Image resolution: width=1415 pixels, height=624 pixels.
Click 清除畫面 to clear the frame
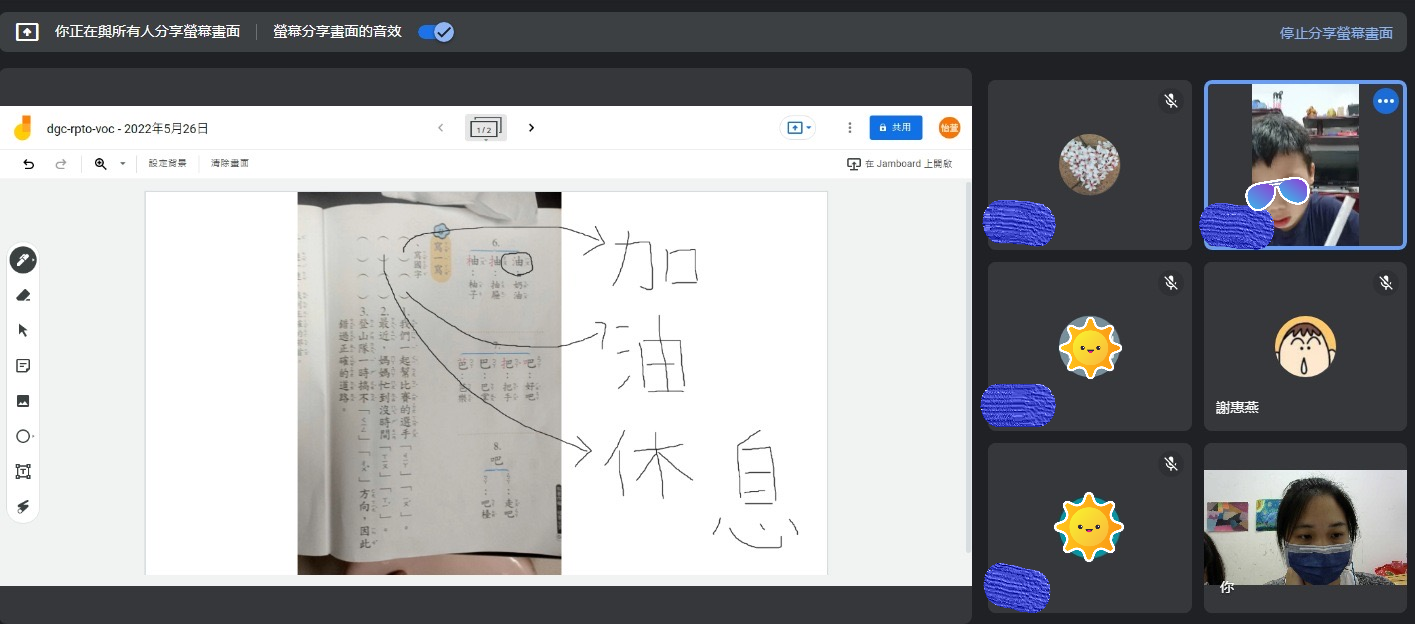(230, 163)
